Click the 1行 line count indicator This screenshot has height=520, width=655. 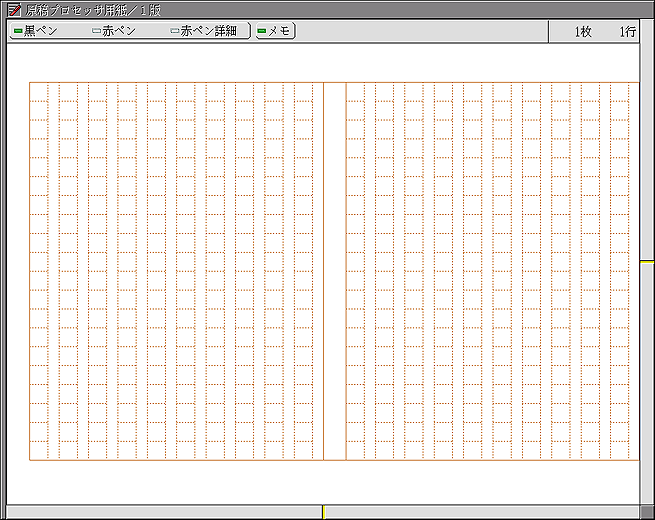pos(627,32)
